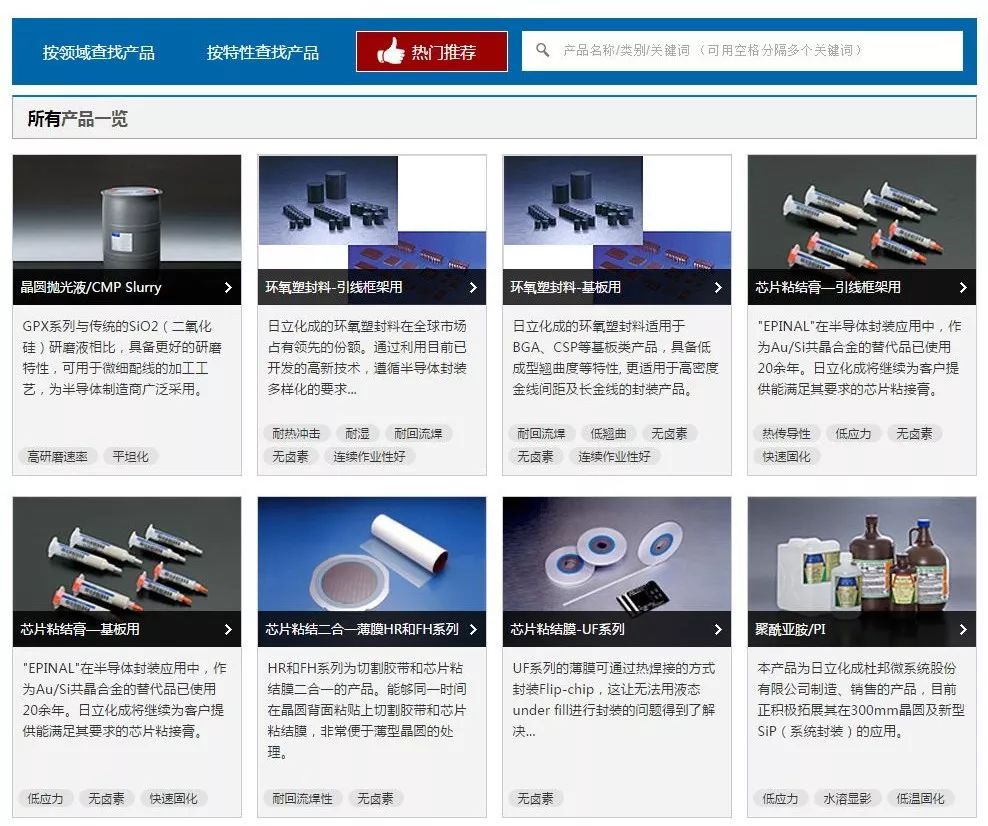Click the 本产品为日立化成杜邦 description text

[x=861, y=699]
